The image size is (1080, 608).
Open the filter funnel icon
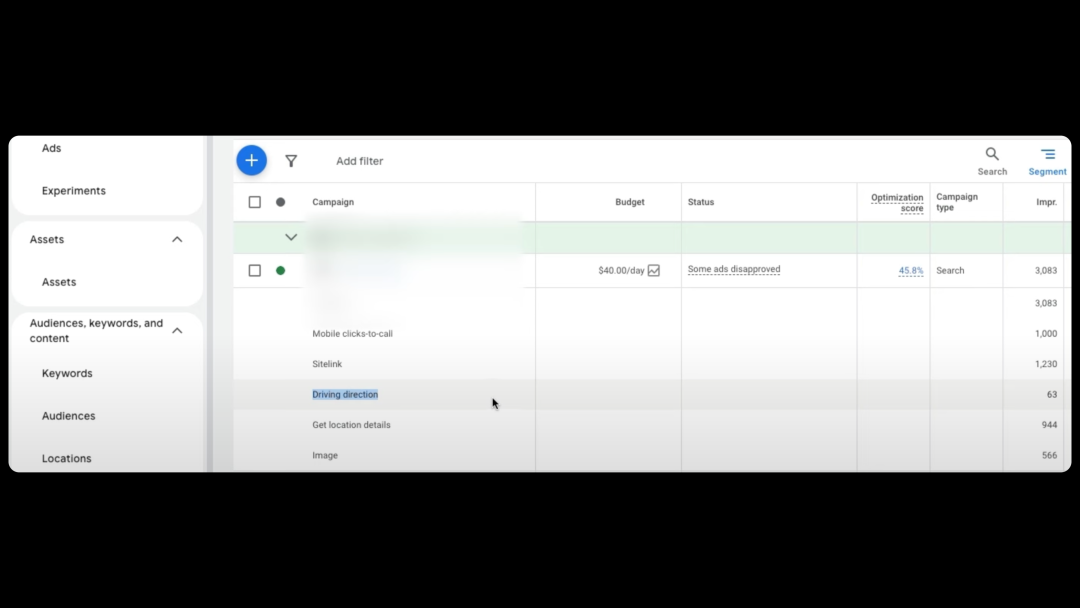click(291, 161)
